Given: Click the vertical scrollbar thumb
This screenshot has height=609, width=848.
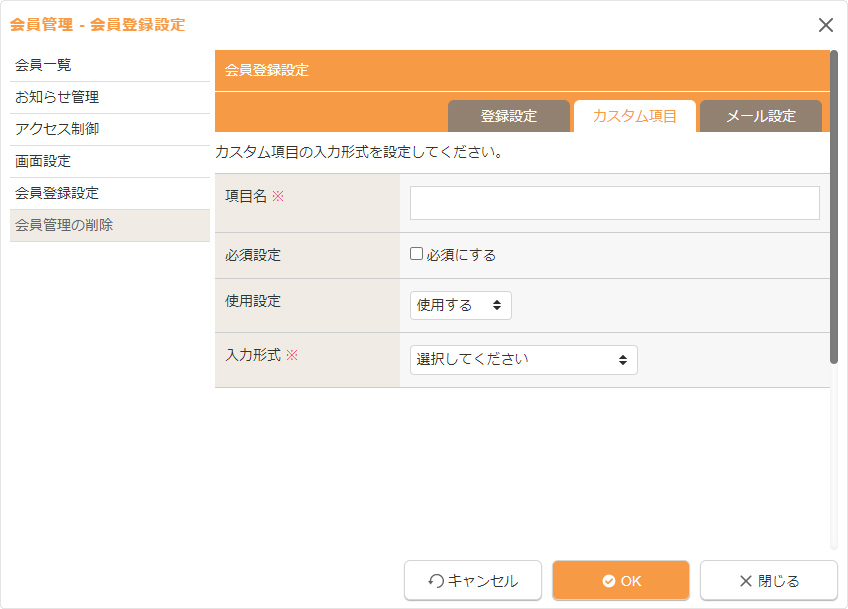Looking at the screenshot, I should (834, 205).
